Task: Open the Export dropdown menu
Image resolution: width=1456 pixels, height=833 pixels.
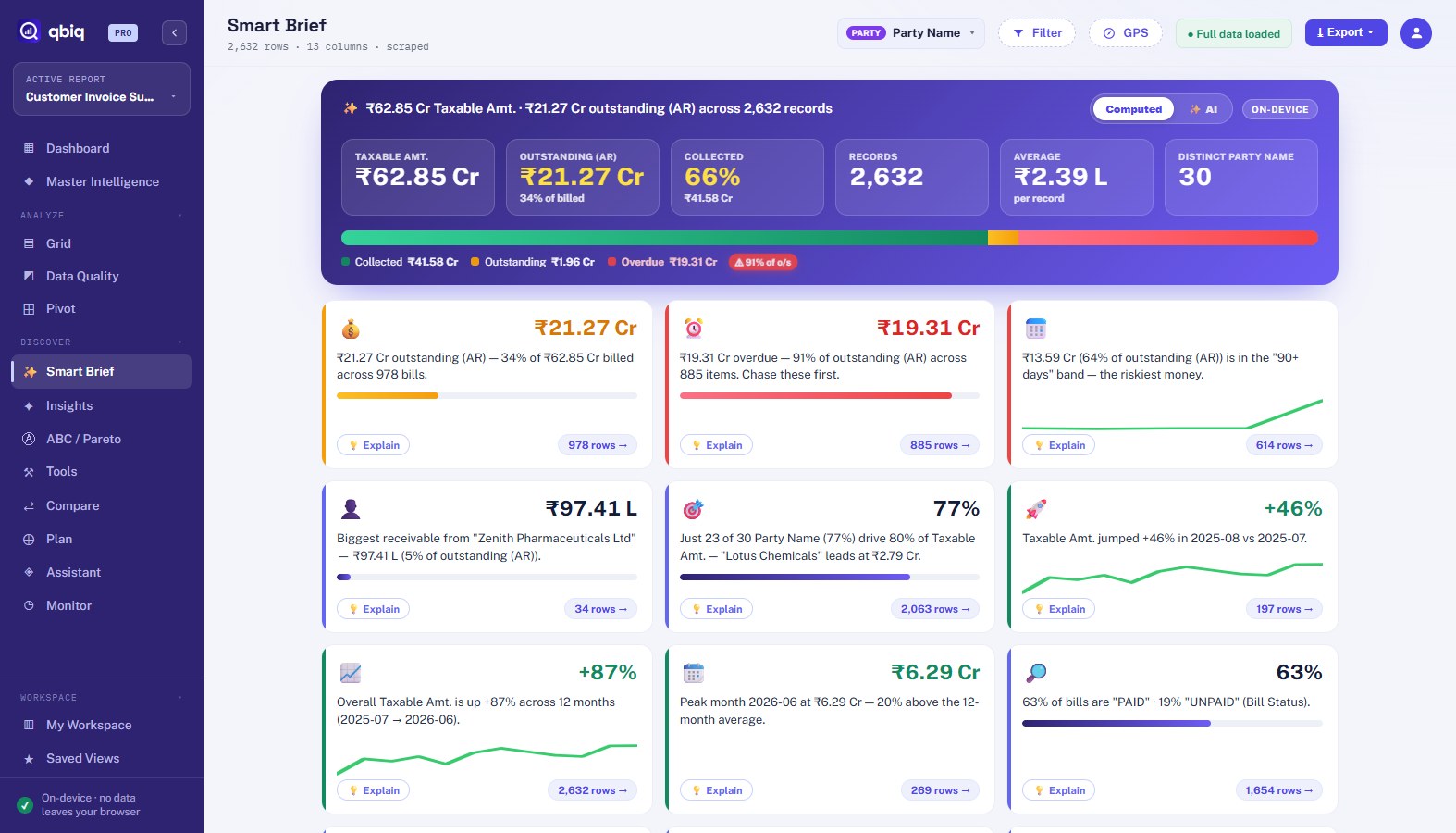Action: pos(1346,32)
